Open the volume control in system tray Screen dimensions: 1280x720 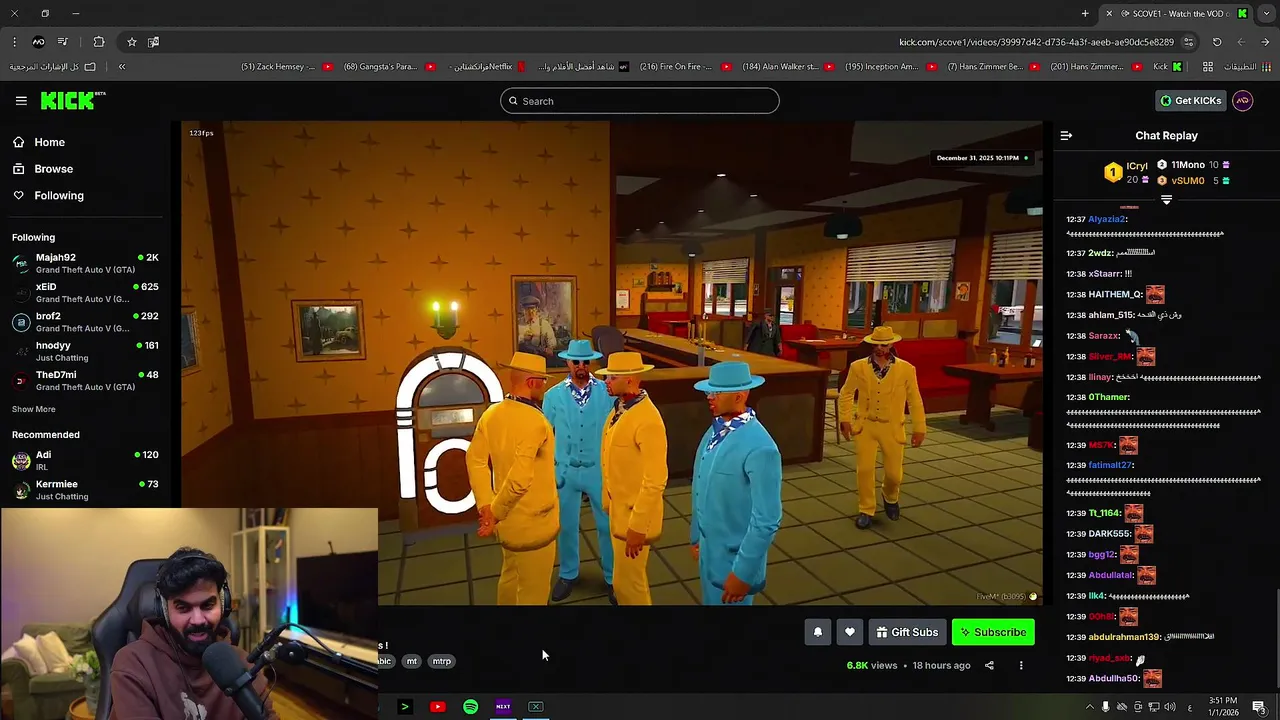[x=1170, y=707]
